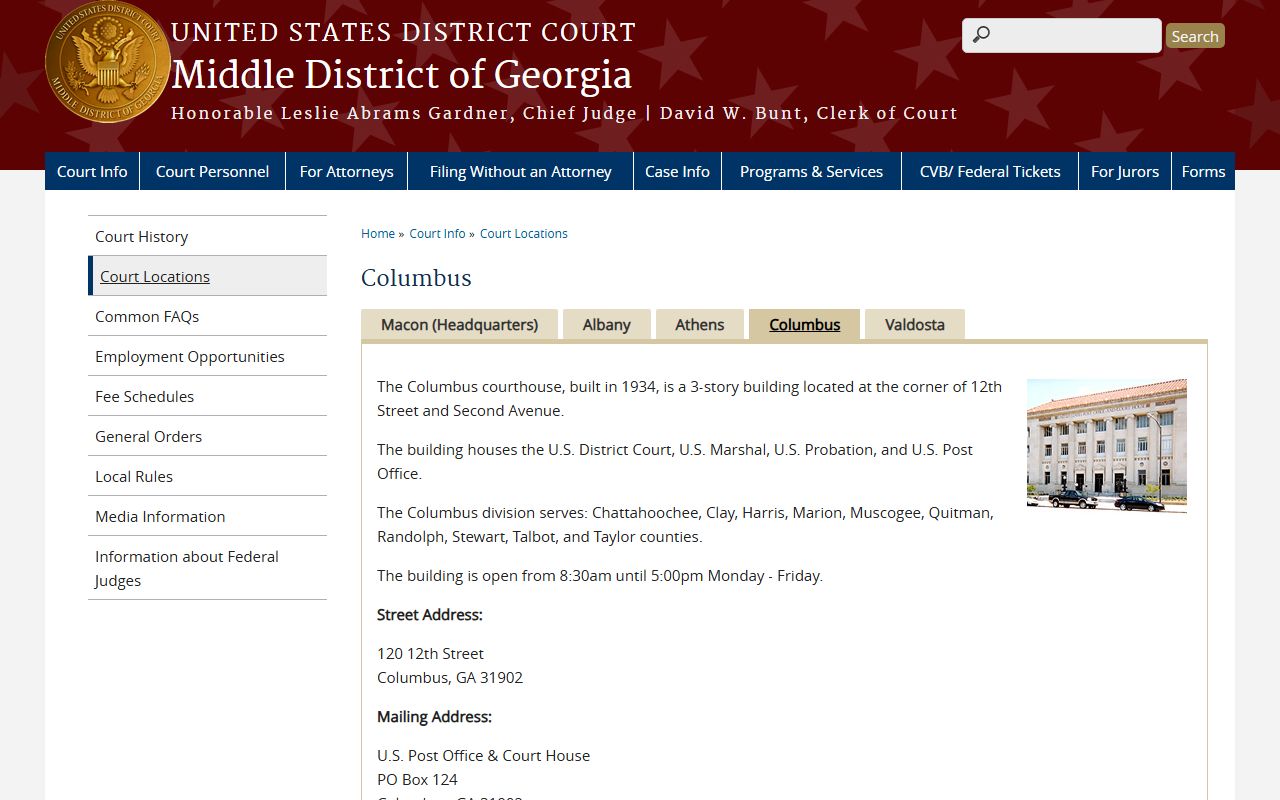Switch to the Albany tab
1280x800 pixels.
tap(607, 324)
